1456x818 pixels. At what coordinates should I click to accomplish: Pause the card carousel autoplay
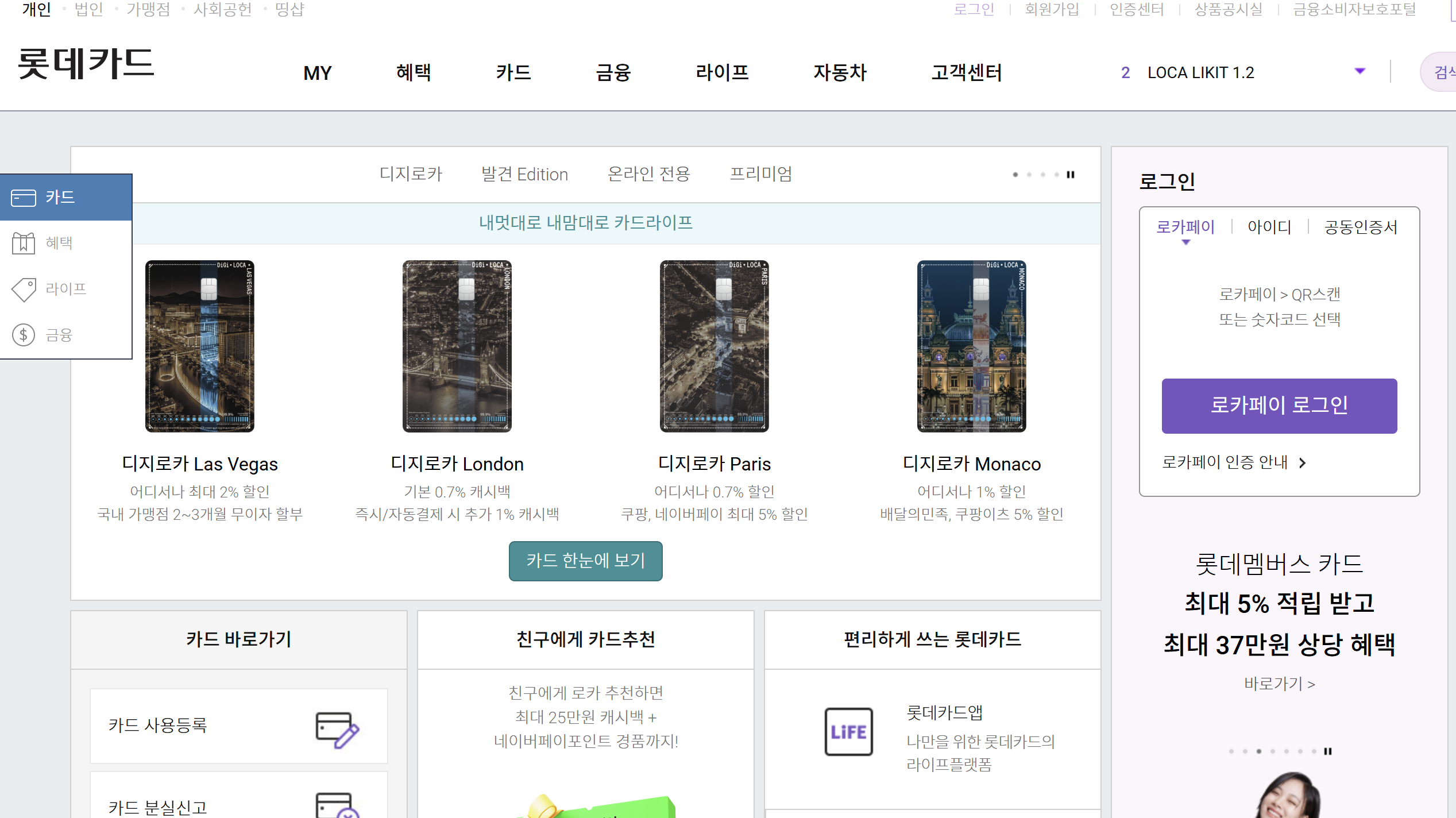click(1071, 175)
